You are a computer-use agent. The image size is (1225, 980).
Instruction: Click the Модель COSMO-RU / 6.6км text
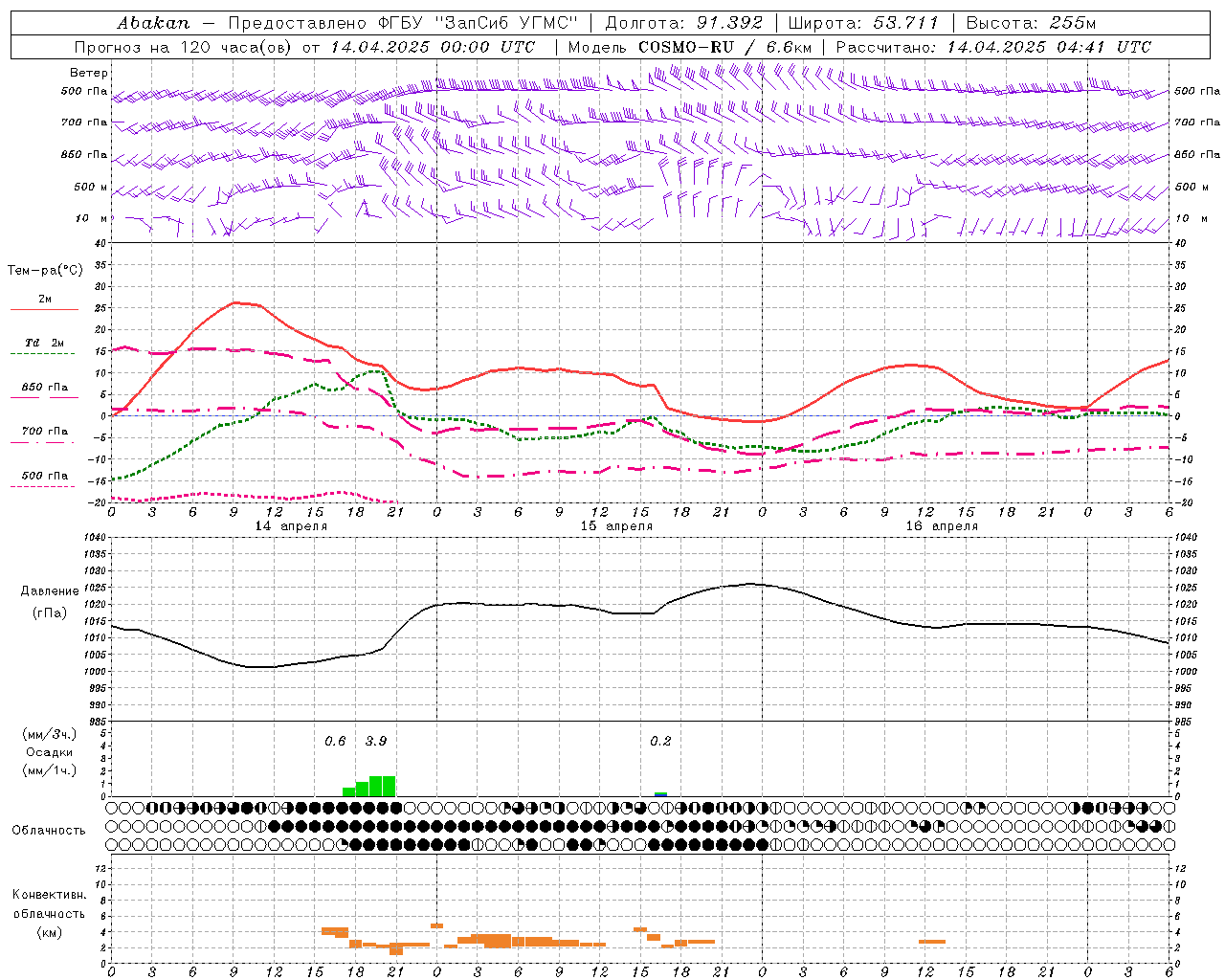[690, 47]
